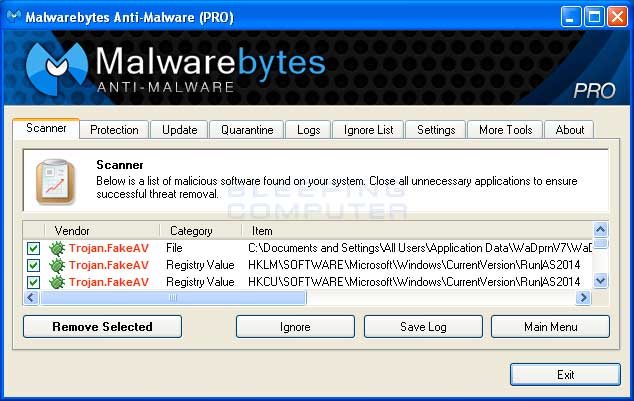Viewport: 634px width, 401px height.
Task: Open the Settings tab
Action: click(x=436, y=130)
